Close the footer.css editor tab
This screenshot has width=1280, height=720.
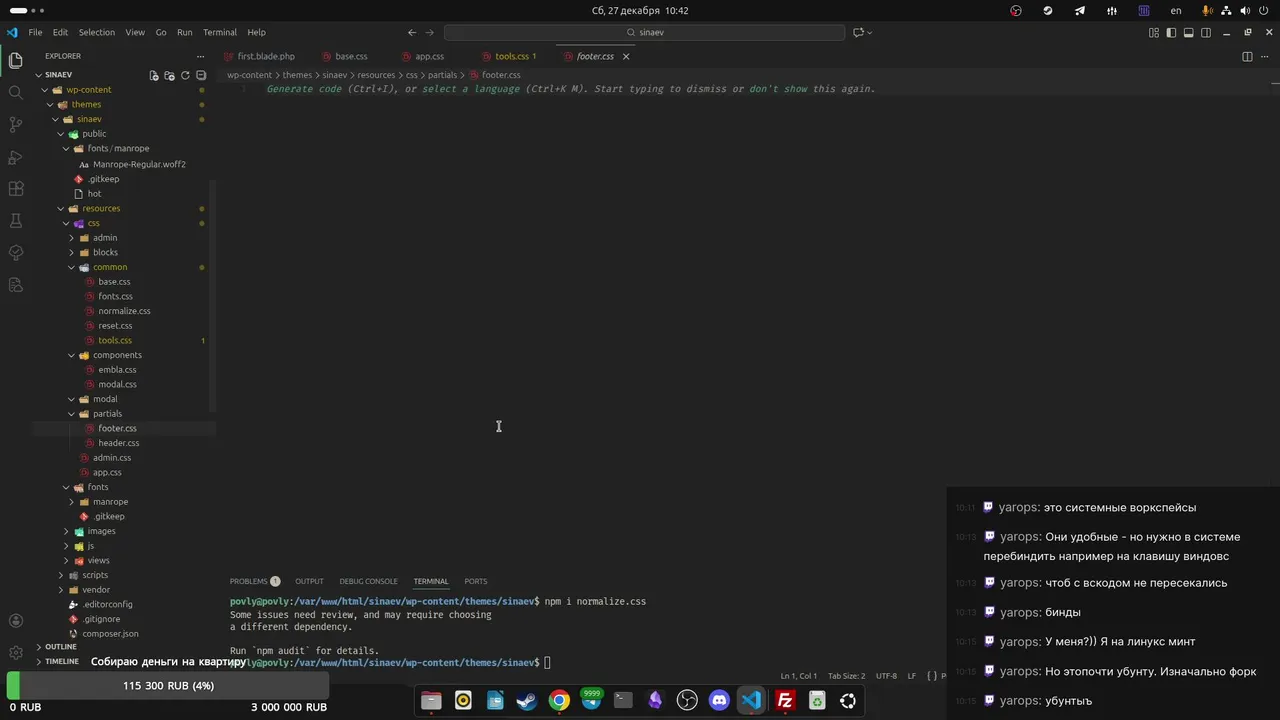coord(626,57)
